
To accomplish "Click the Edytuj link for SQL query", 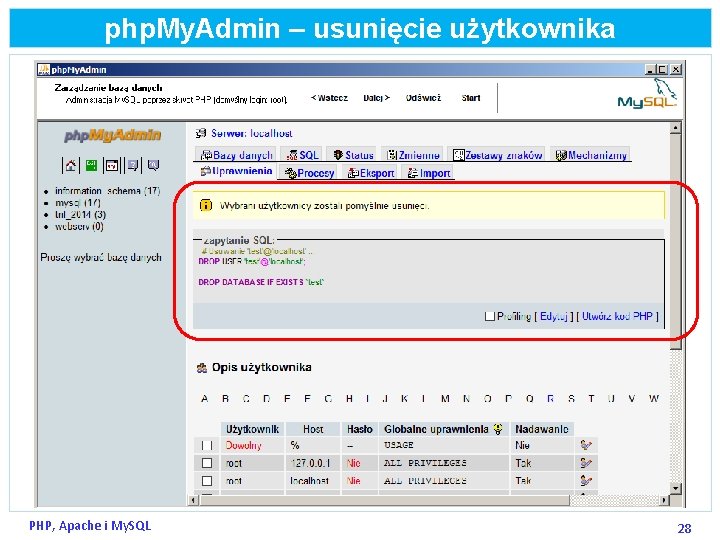I will pos(553,316).
